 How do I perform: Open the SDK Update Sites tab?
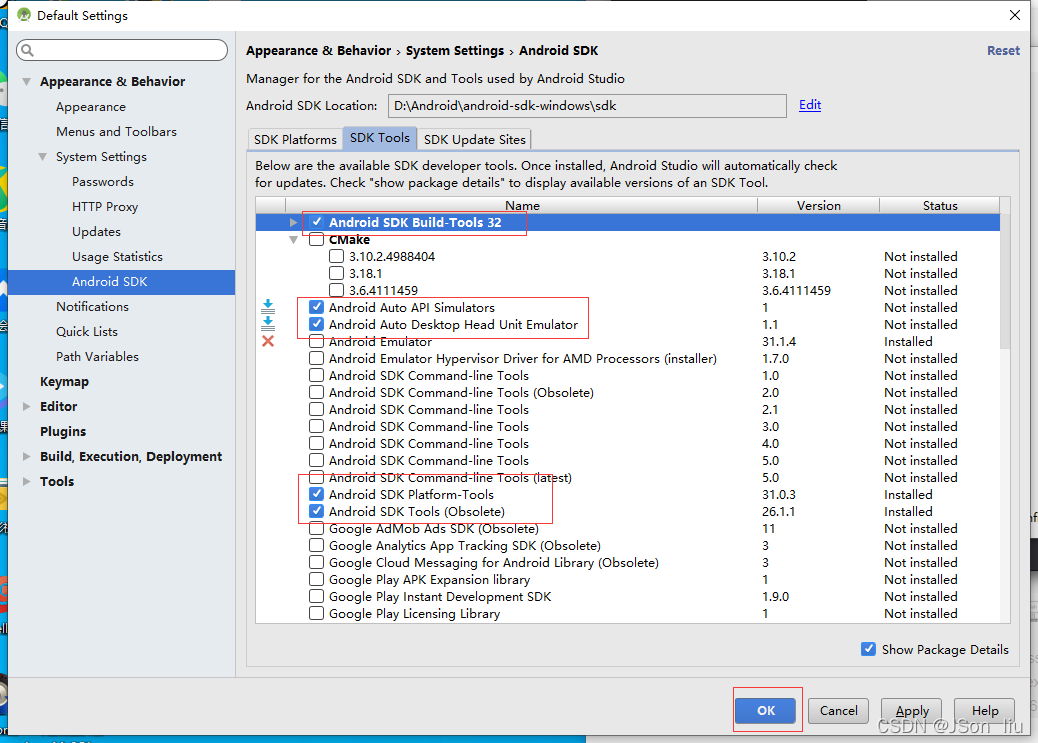click(475, 139)
